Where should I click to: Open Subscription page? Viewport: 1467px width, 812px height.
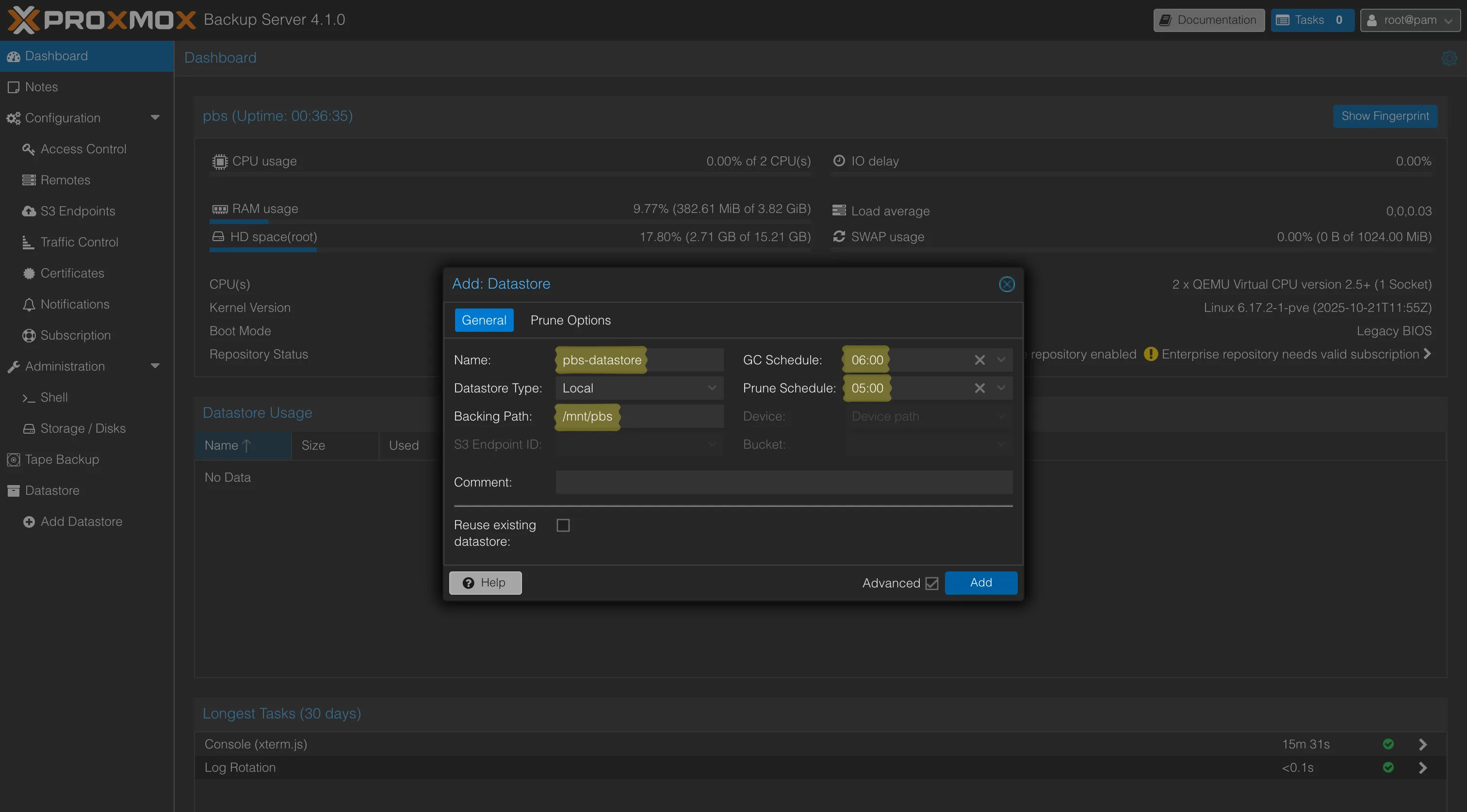pyautogui.click(x=86, y=335)
